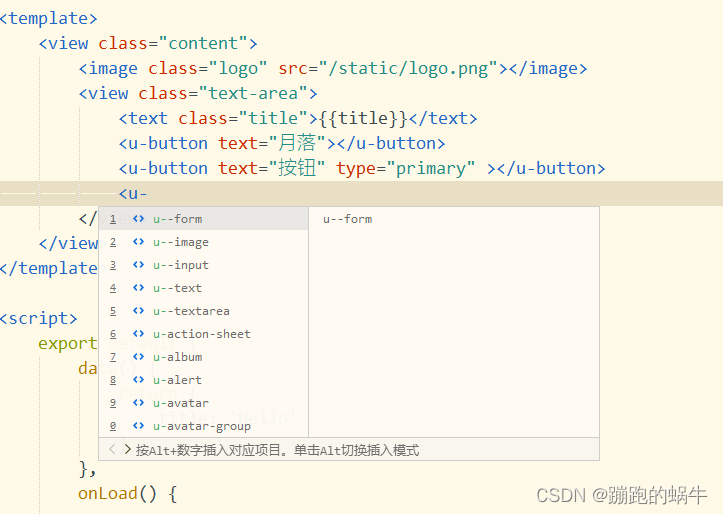This screenshot has height=514, width=723.
Task: Select the u--form autocomplete suggestion
Action: 203,219
